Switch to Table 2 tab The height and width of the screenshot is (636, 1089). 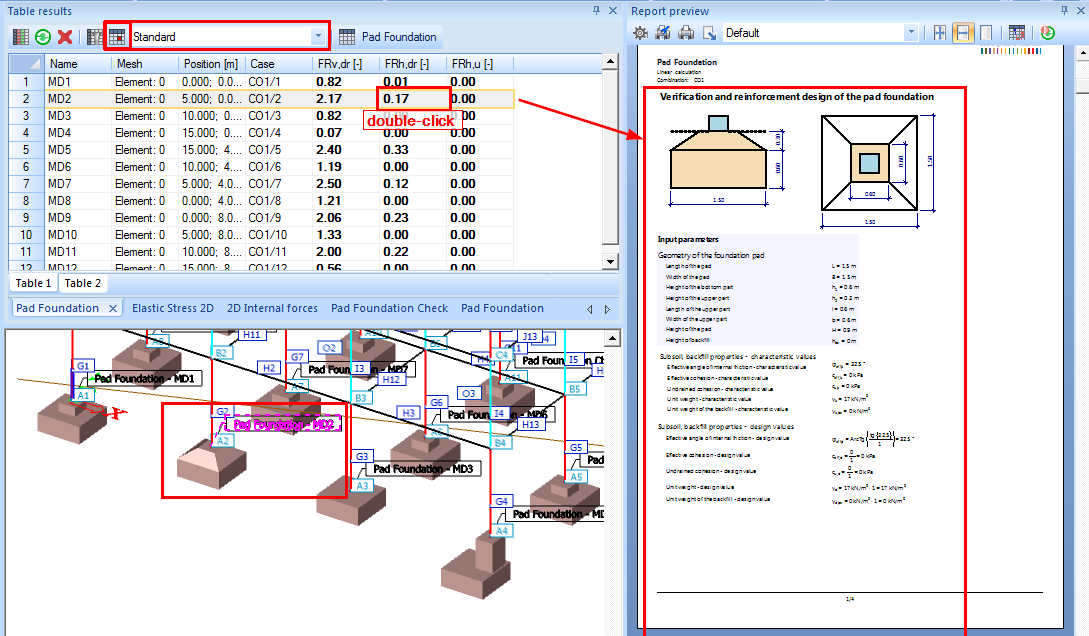click(83, 284)
